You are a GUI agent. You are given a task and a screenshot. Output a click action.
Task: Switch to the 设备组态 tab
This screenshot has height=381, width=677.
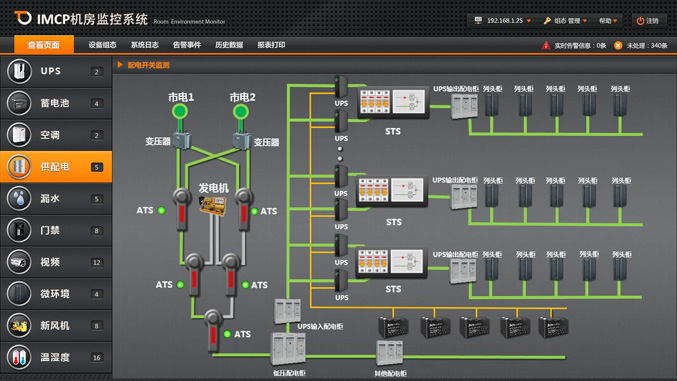(x=102, y=45)
